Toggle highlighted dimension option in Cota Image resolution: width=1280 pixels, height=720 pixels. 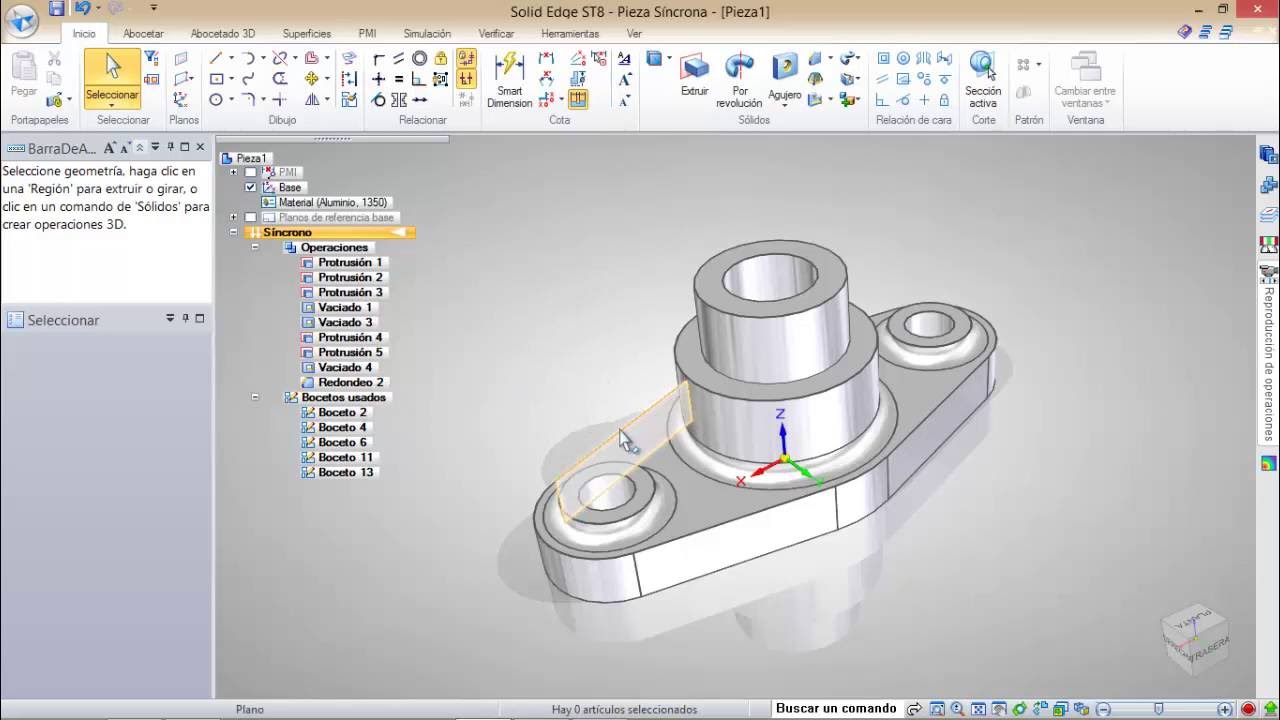coord(578,100)
